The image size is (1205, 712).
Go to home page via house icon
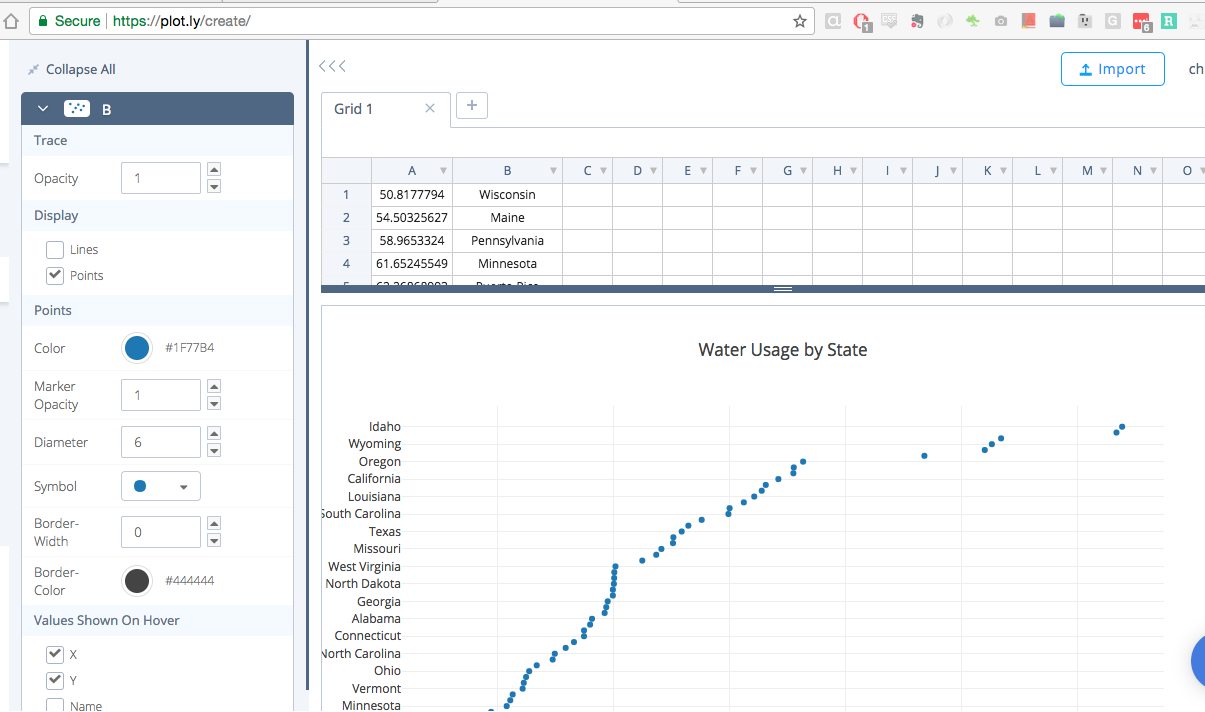(11, 20)
